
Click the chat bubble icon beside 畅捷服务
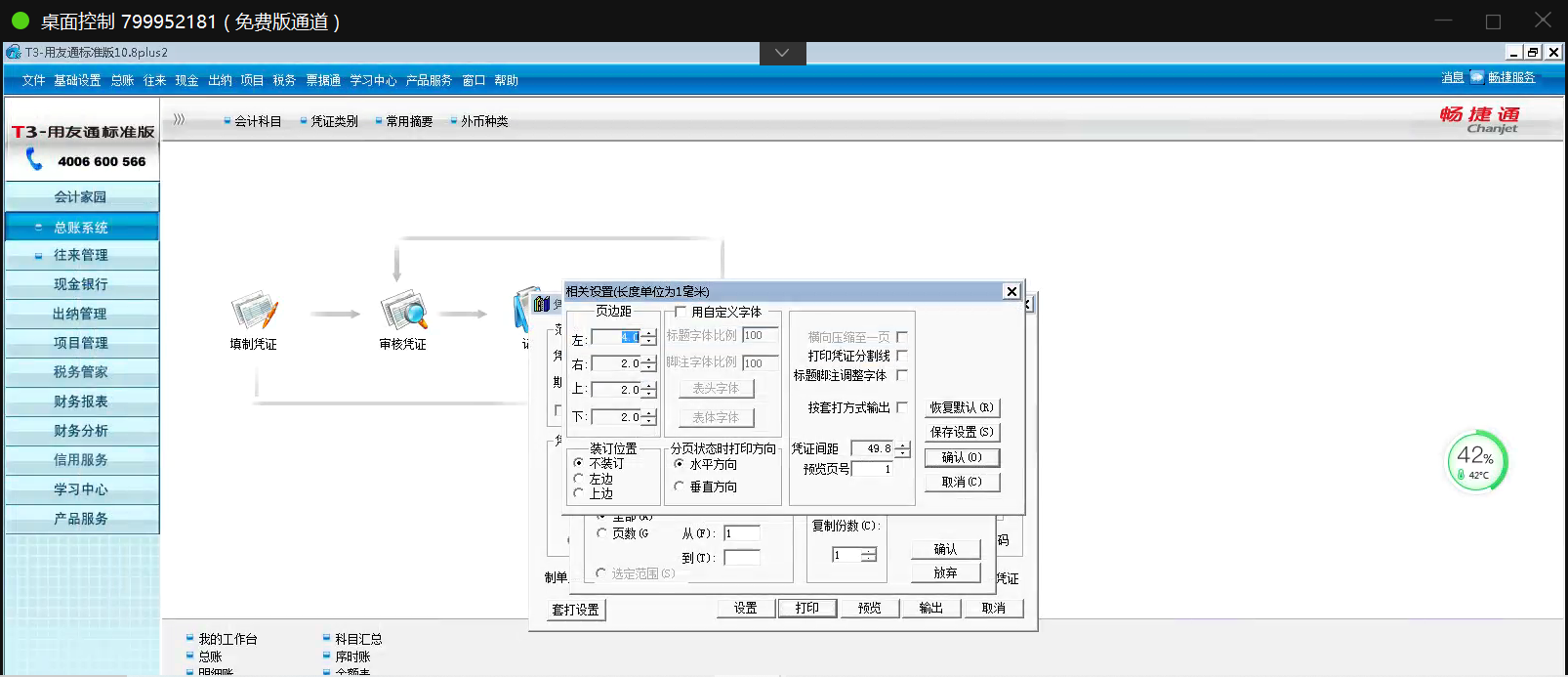pyautogui.click(x=1476, y=77)
